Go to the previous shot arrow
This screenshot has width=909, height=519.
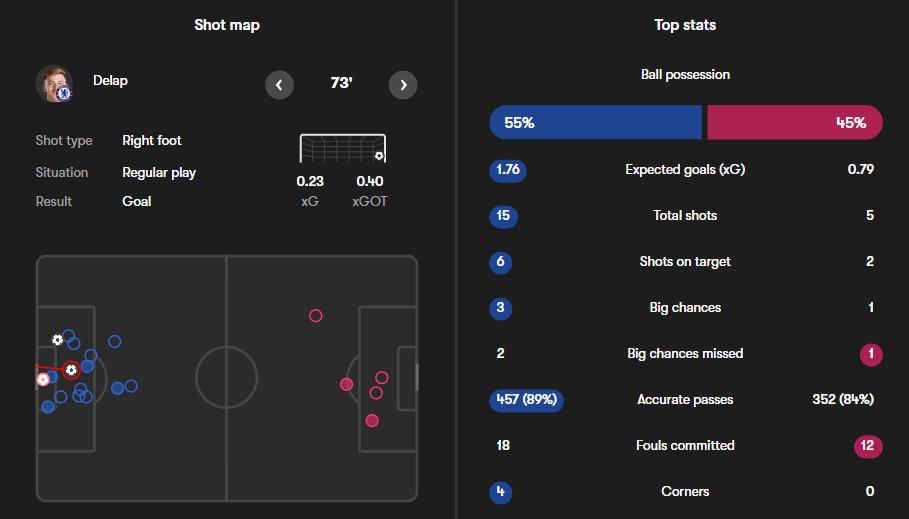coord(280,85)
